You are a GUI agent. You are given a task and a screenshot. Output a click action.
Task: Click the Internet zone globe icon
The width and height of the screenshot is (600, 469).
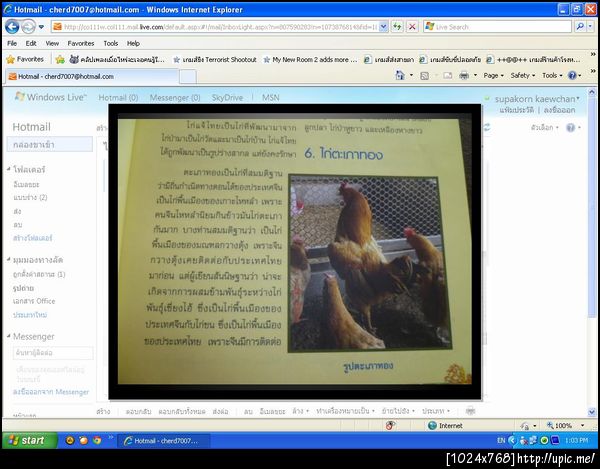point(432,425)
